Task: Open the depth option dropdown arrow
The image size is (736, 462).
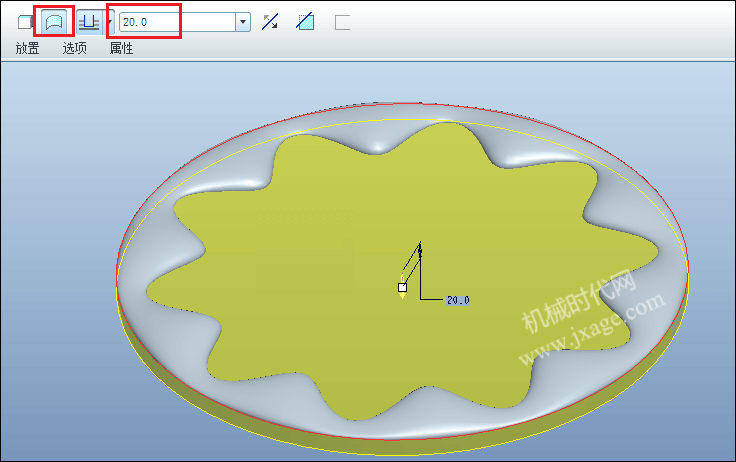Action: 109,22
